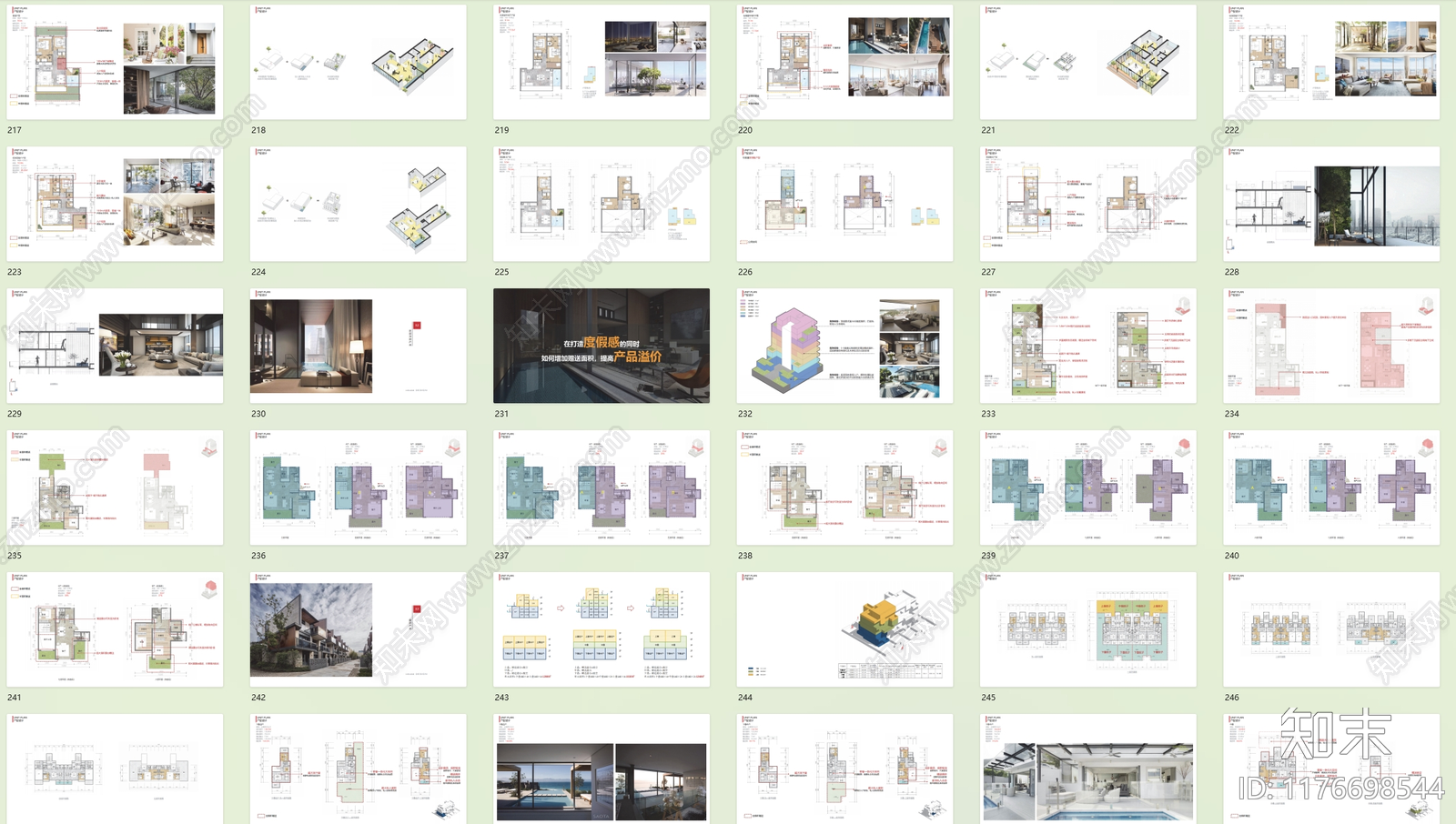View page thumbnail 233

[x=1088, y=346]
